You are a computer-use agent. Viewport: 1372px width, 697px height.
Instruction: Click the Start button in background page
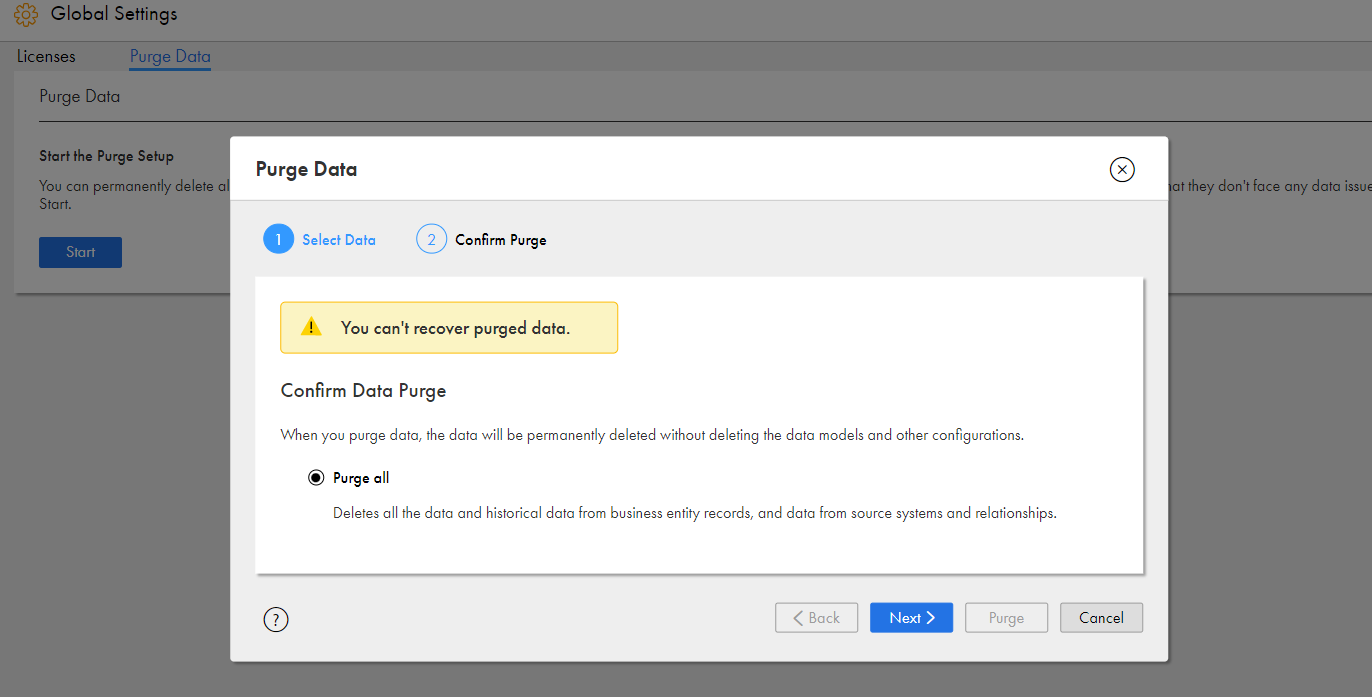tap(80, 252)
